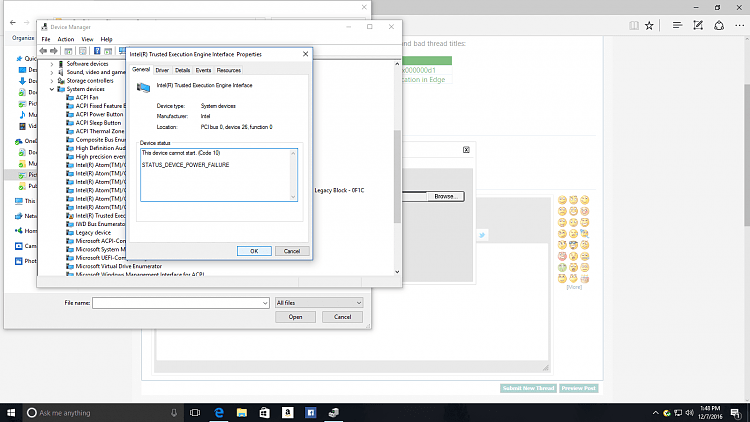Select the General tab
This screenshot has width=750, height=422.
[141, 69]
